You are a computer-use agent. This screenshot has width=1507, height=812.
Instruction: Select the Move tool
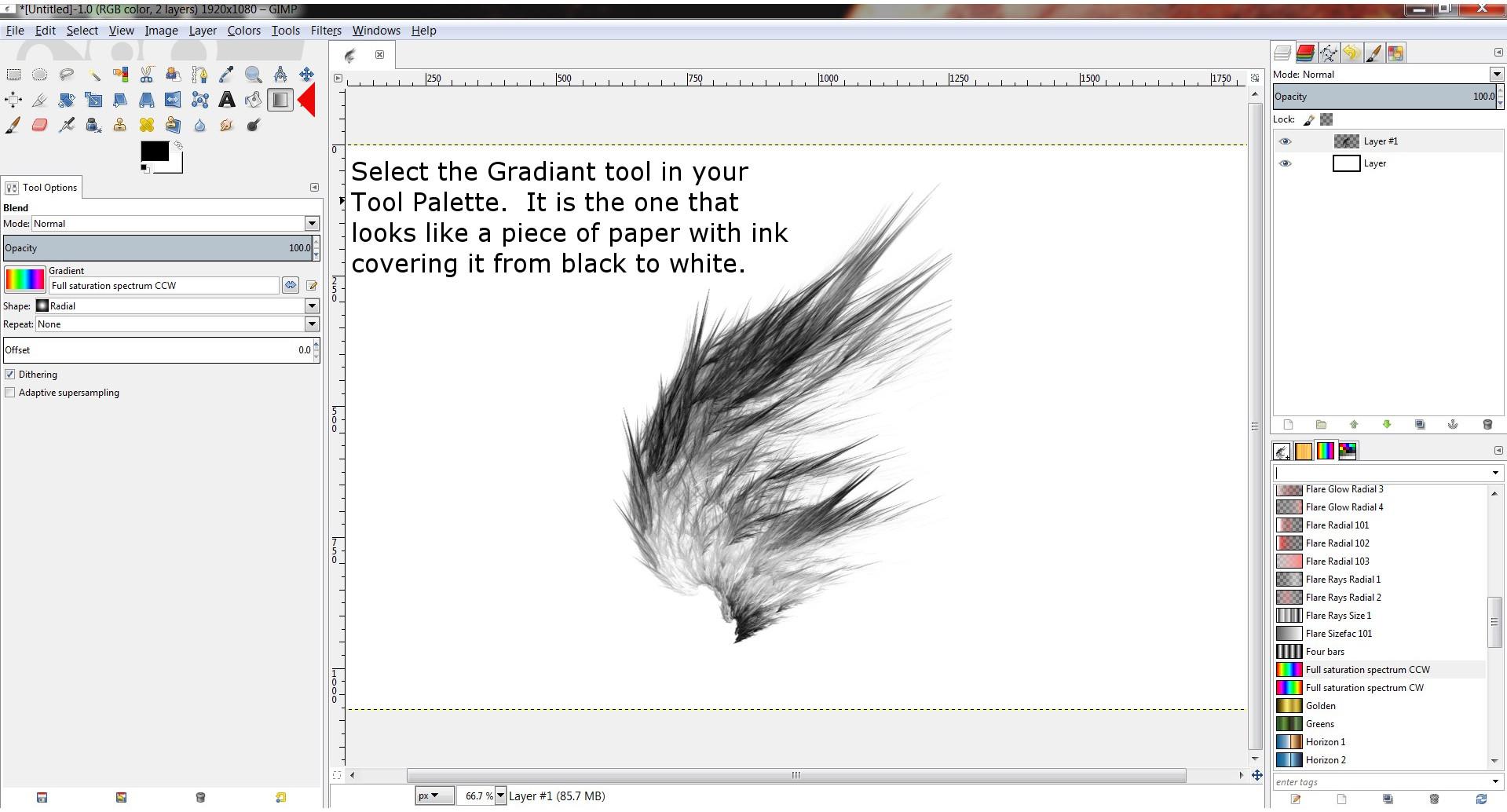[307, 75]
